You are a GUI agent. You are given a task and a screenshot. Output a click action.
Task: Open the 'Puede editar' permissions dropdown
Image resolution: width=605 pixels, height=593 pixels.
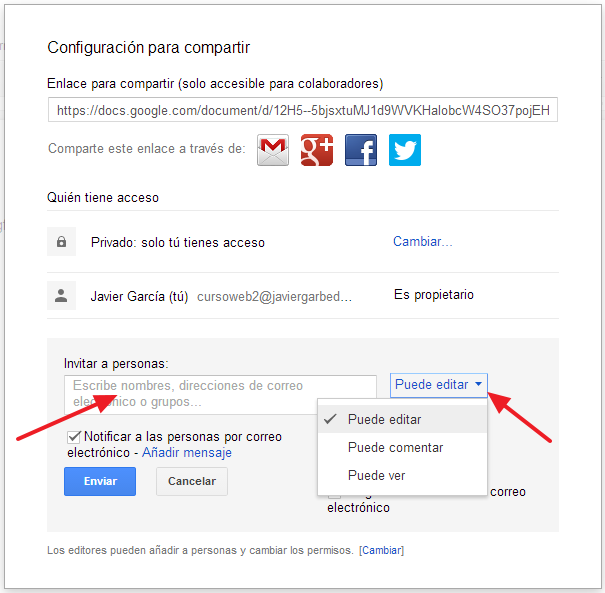tap(438, 385)
